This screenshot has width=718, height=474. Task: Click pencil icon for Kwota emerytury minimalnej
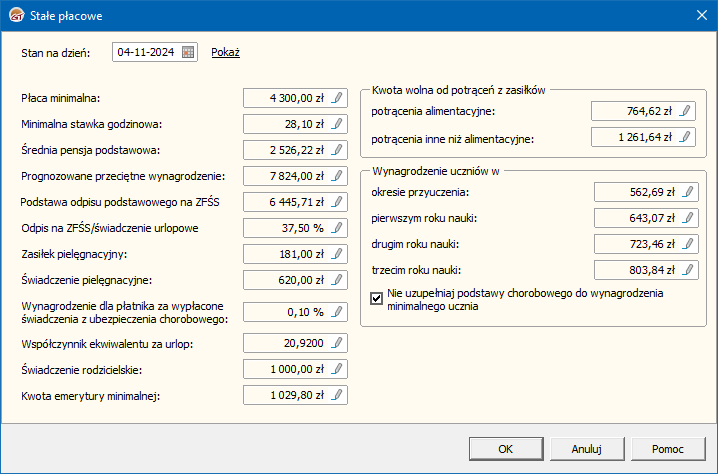[337, 395]
